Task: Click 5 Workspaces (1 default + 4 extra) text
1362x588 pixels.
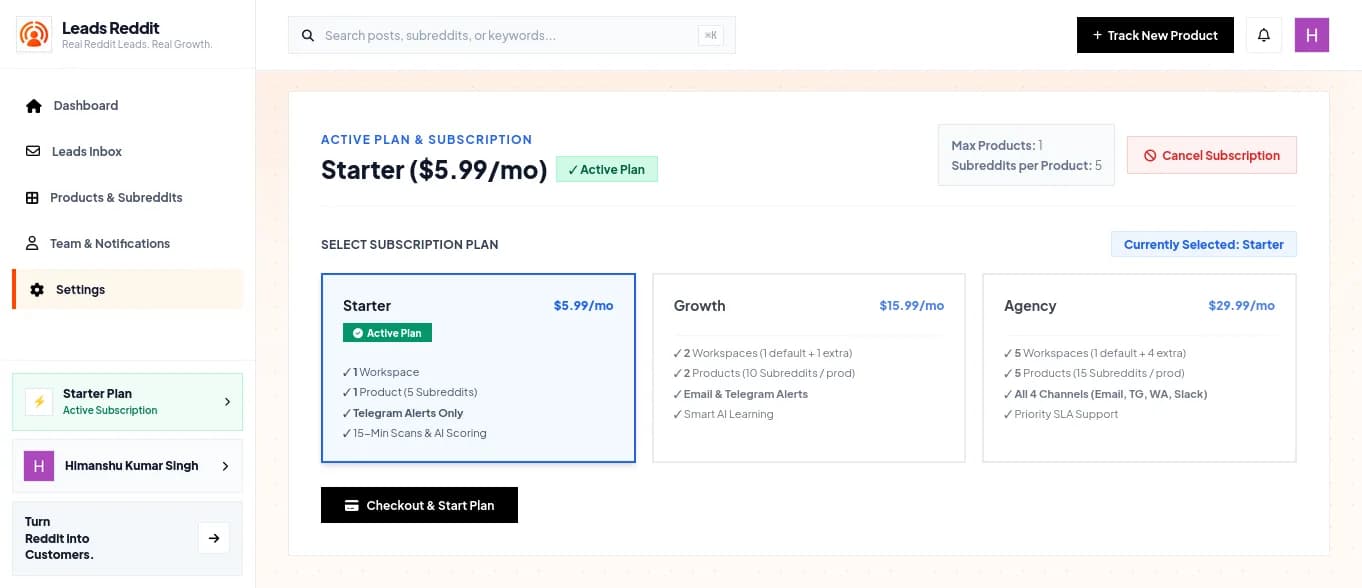Action: point(1100,353)
